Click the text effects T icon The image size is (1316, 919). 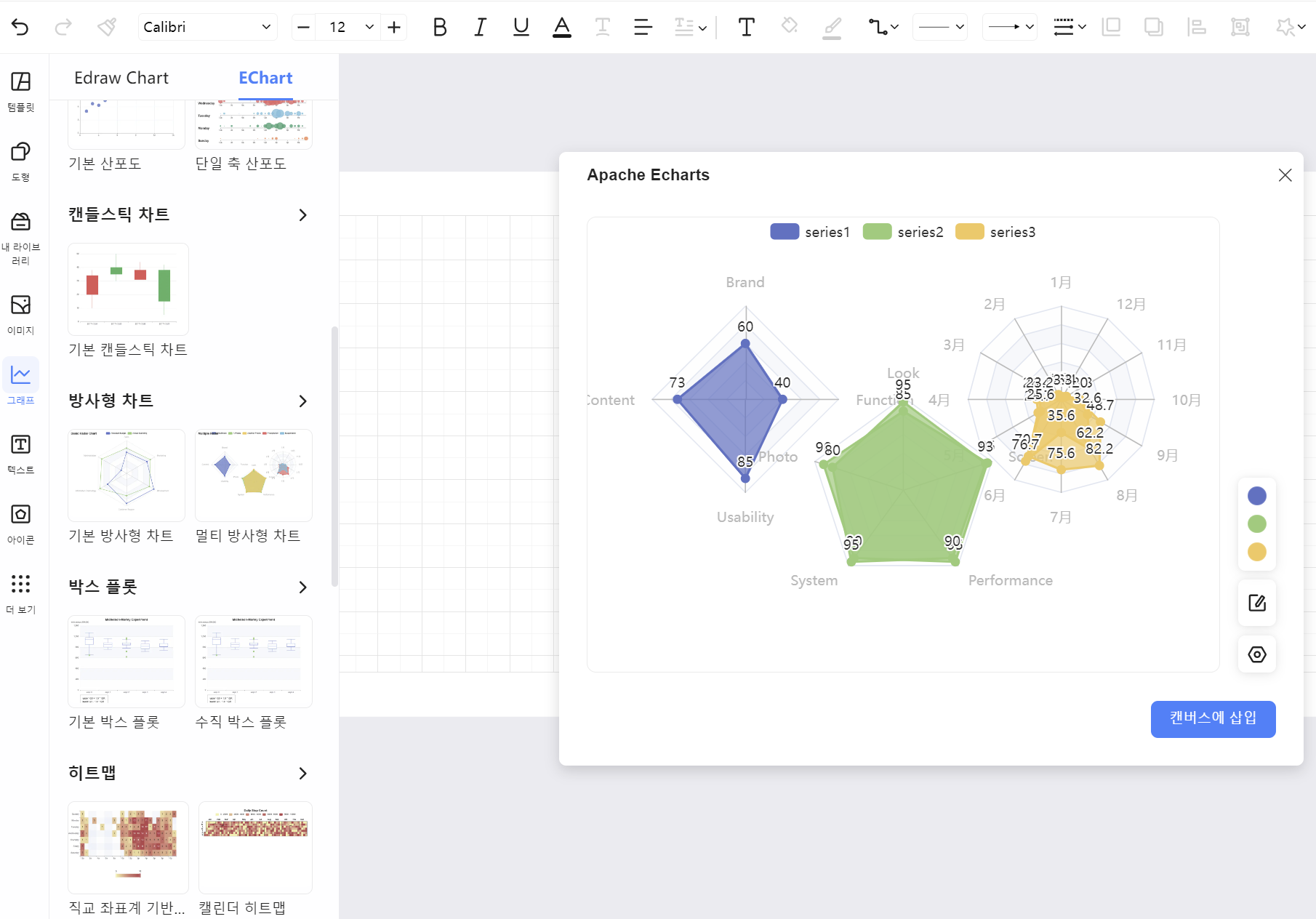point(603,27)
